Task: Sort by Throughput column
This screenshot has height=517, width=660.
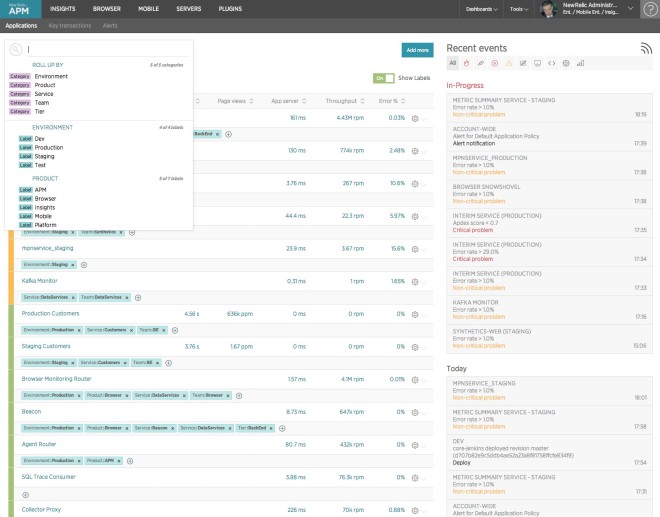Action: (345, 101)
